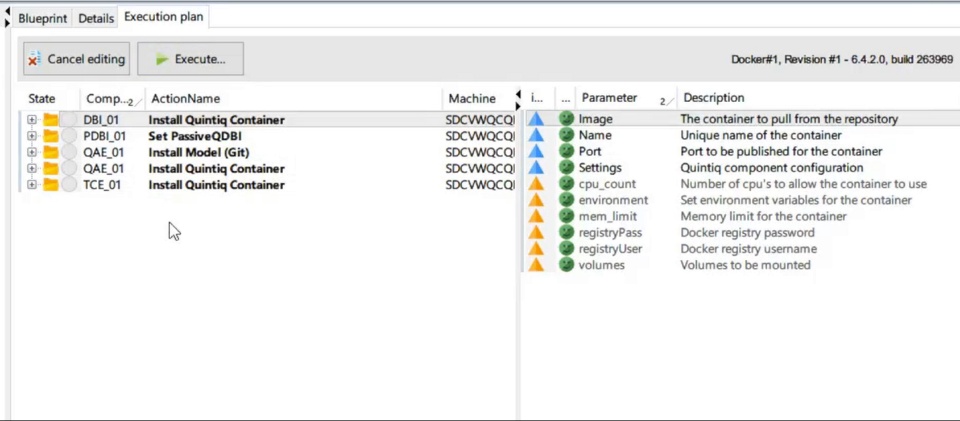Screen dimensions: 960x421
Task: Click the state circle for PDBI_01
Action: (x=69, y=136)
